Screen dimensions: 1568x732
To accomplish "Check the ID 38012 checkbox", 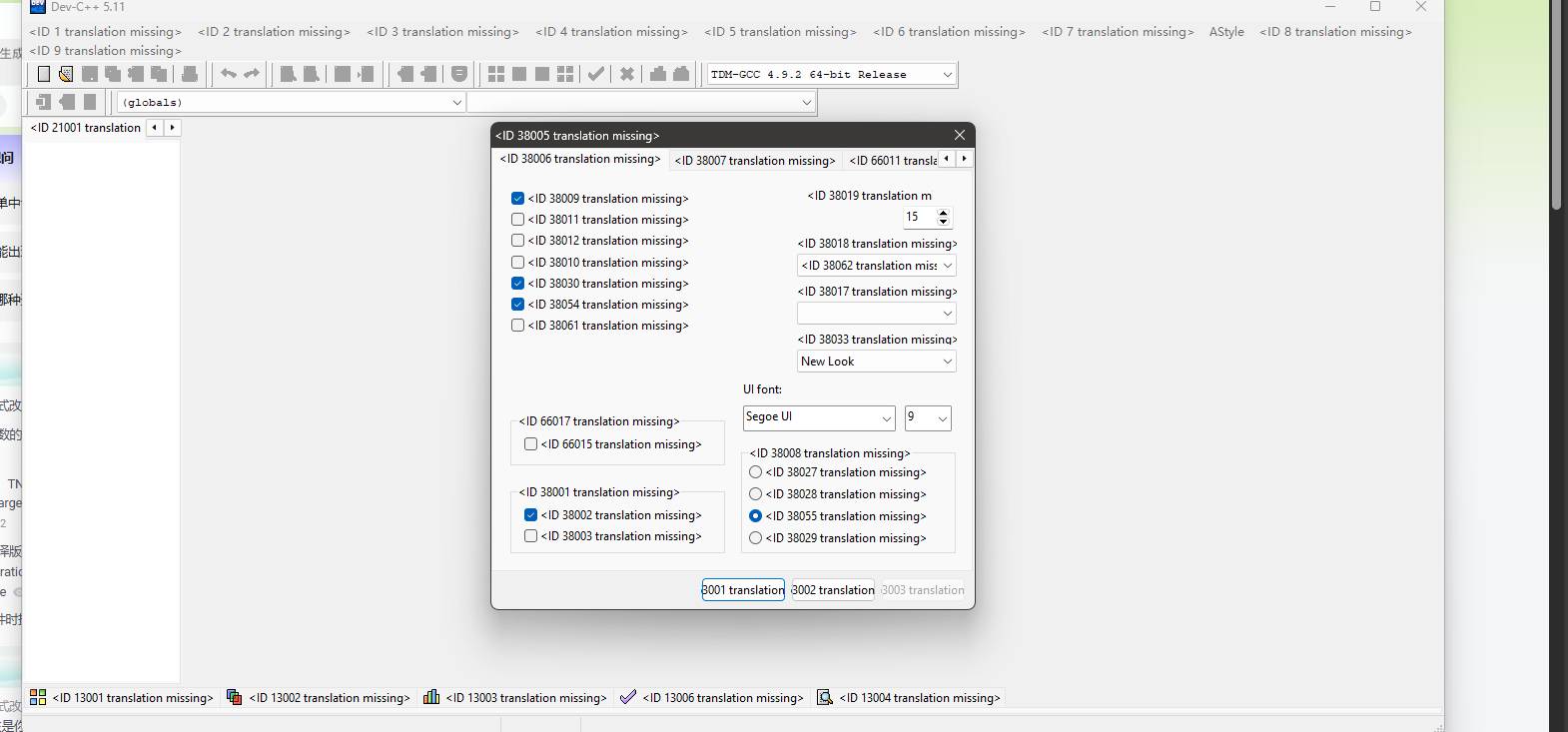I will [x=517, y=241].
